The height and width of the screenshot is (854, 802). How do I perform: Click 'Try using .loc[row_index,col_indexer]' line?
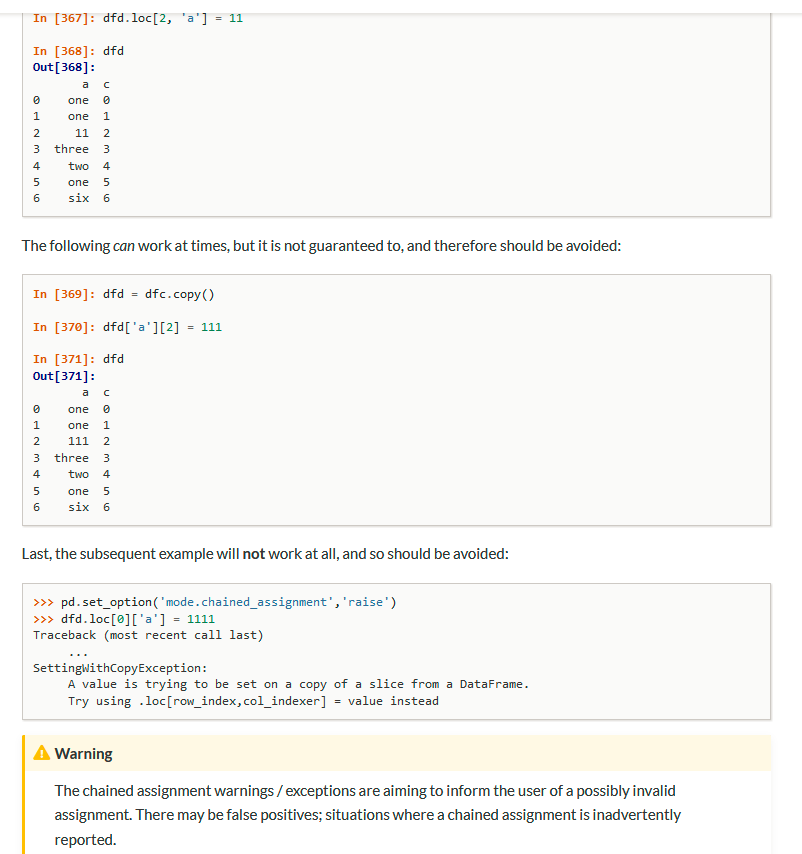coord(253,701)
